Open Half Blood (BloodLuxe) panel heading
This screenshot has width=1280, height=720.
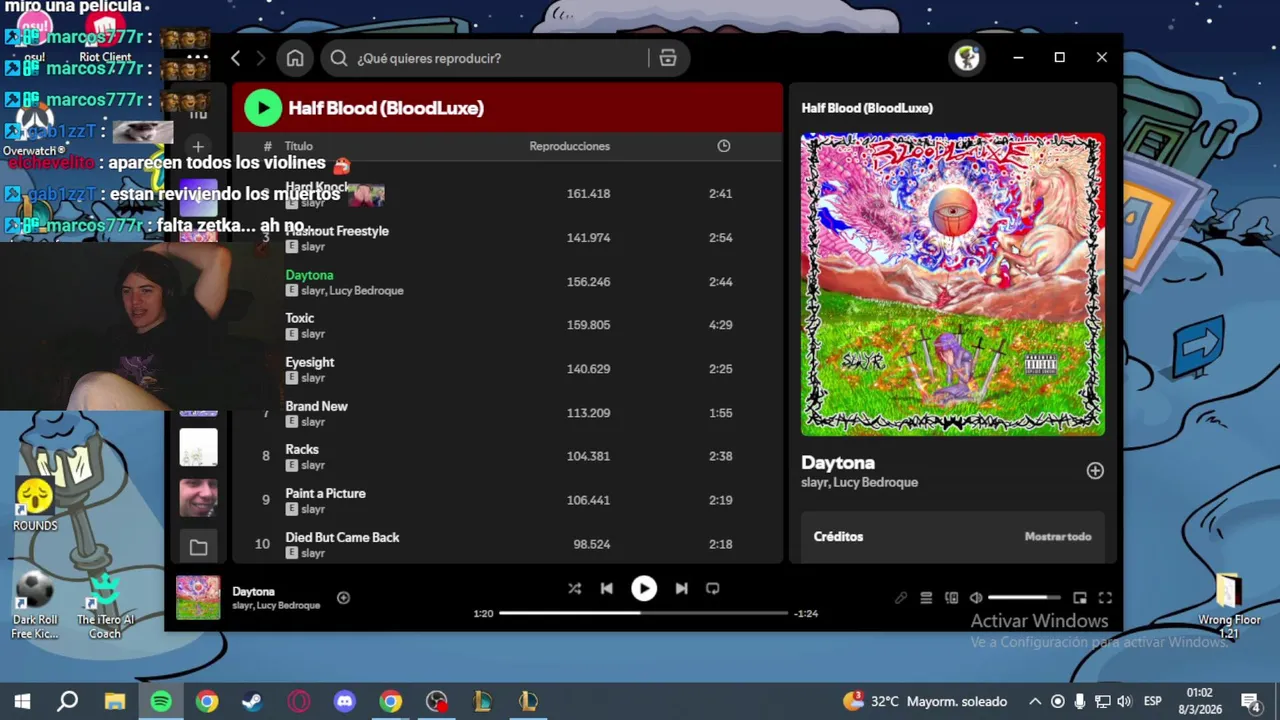(x=867, y=108)
